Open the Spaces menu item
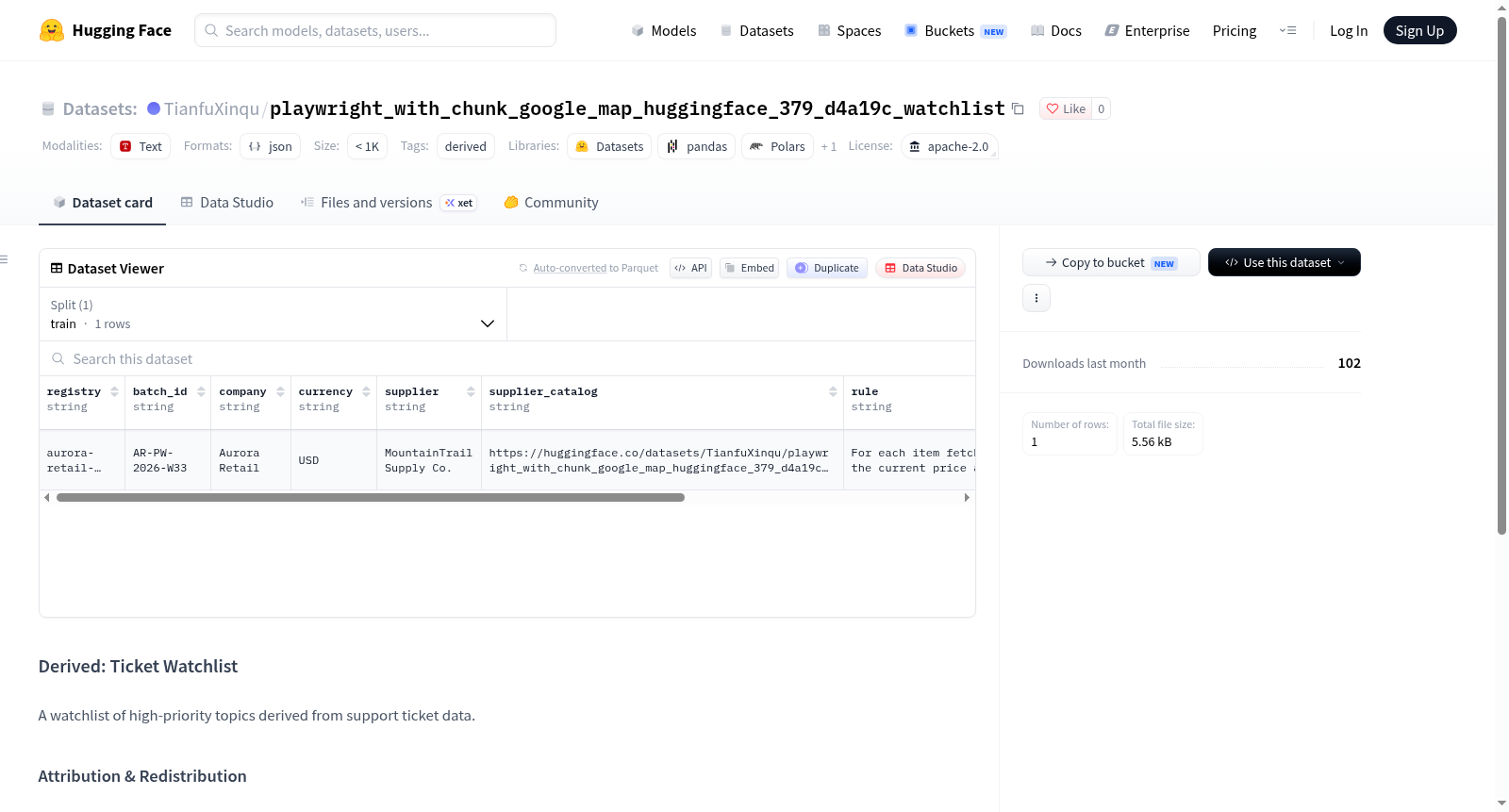This screenshot has width=1509, height=812. coord(850,30)
